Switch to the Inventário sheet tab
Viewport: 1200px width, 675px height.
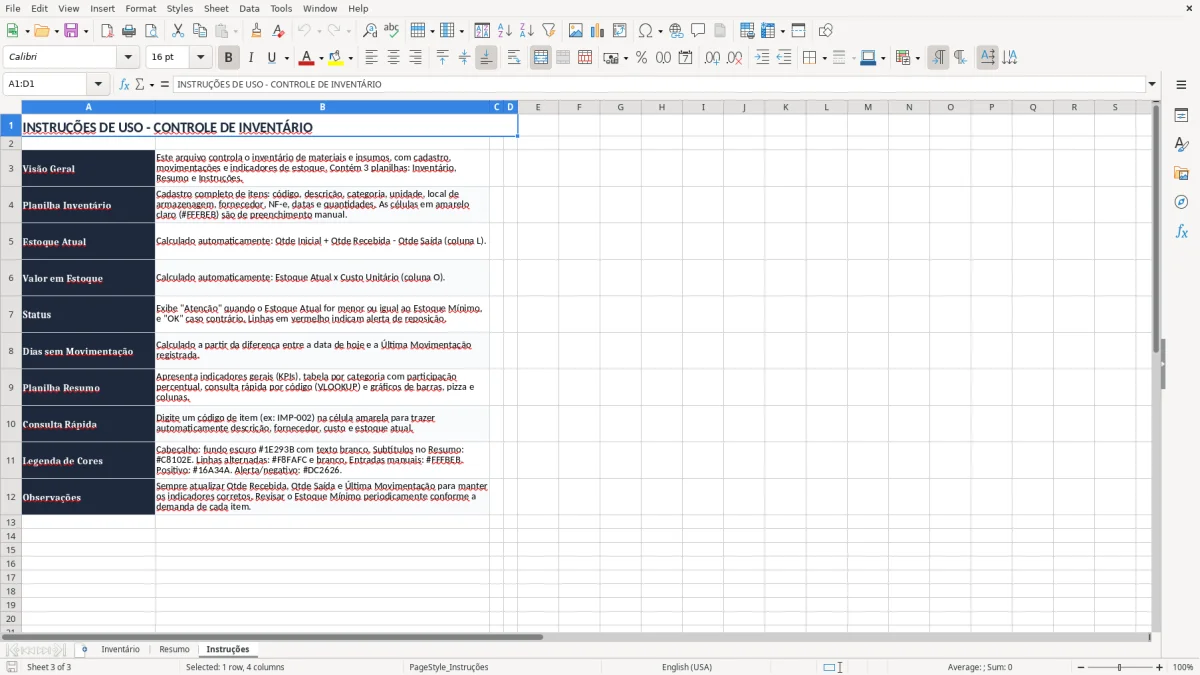pos(121,649)
